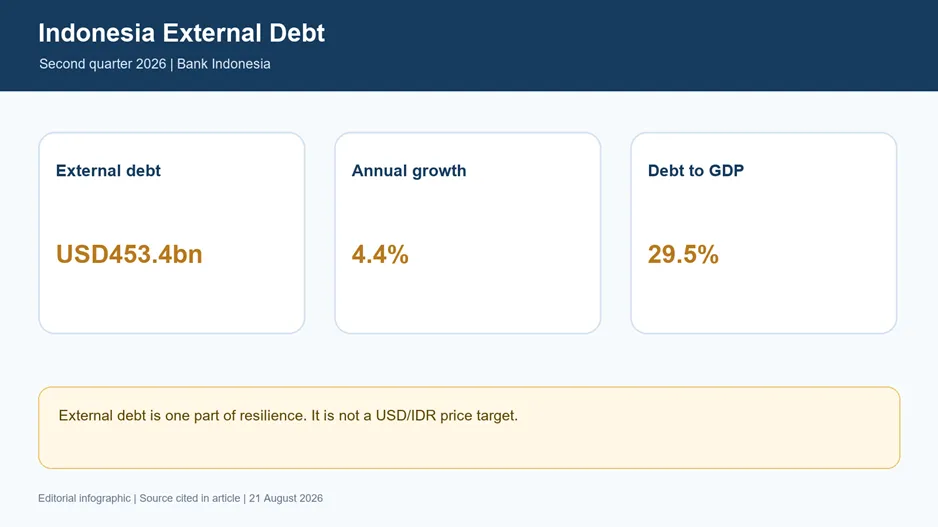Open the Annual growth card

(468, 233)
